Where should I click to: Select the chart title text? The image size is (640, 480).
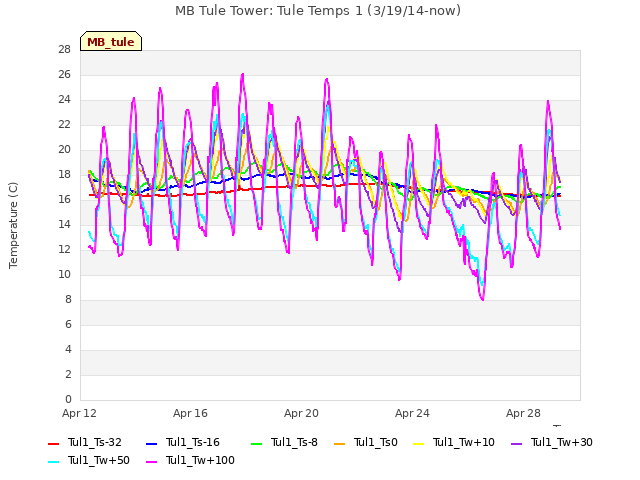(x=318, y=11)
